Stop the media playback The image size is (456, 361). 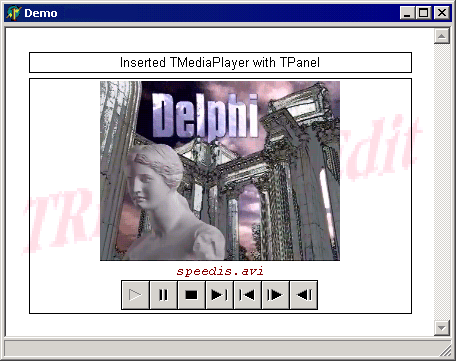point(191,295)
